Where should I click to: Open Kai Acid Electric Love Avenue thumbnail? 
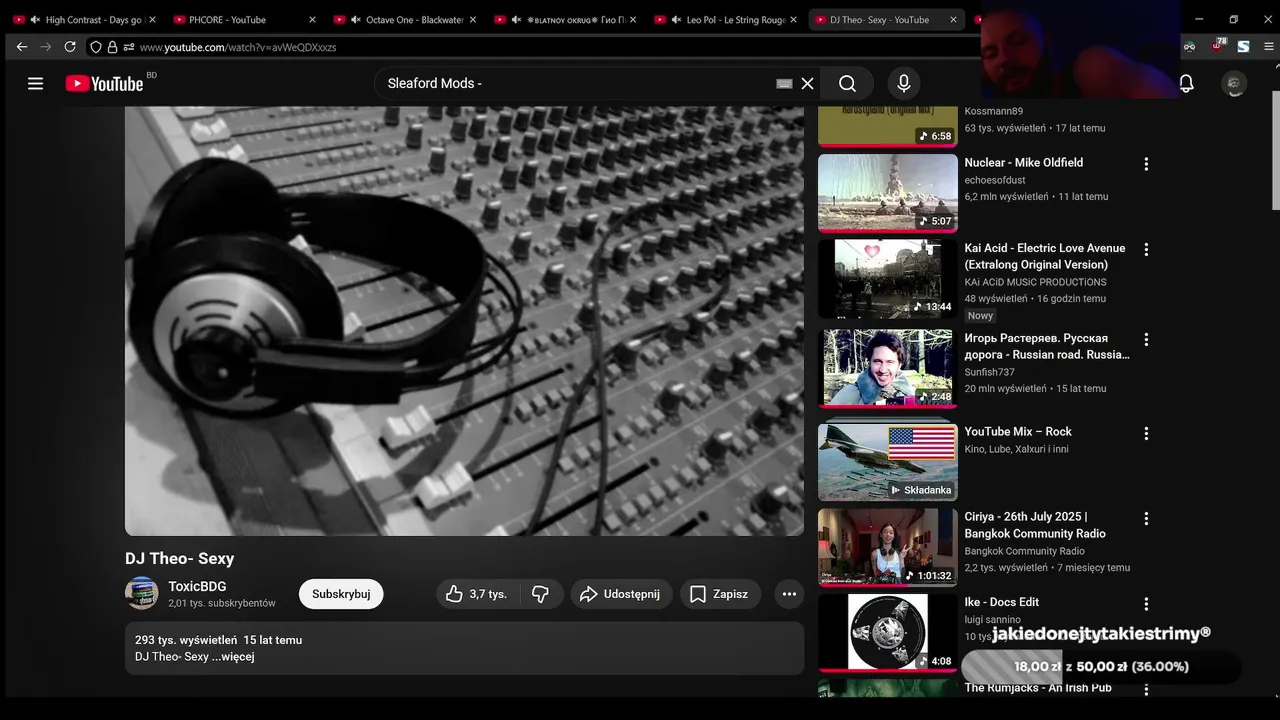887,278
